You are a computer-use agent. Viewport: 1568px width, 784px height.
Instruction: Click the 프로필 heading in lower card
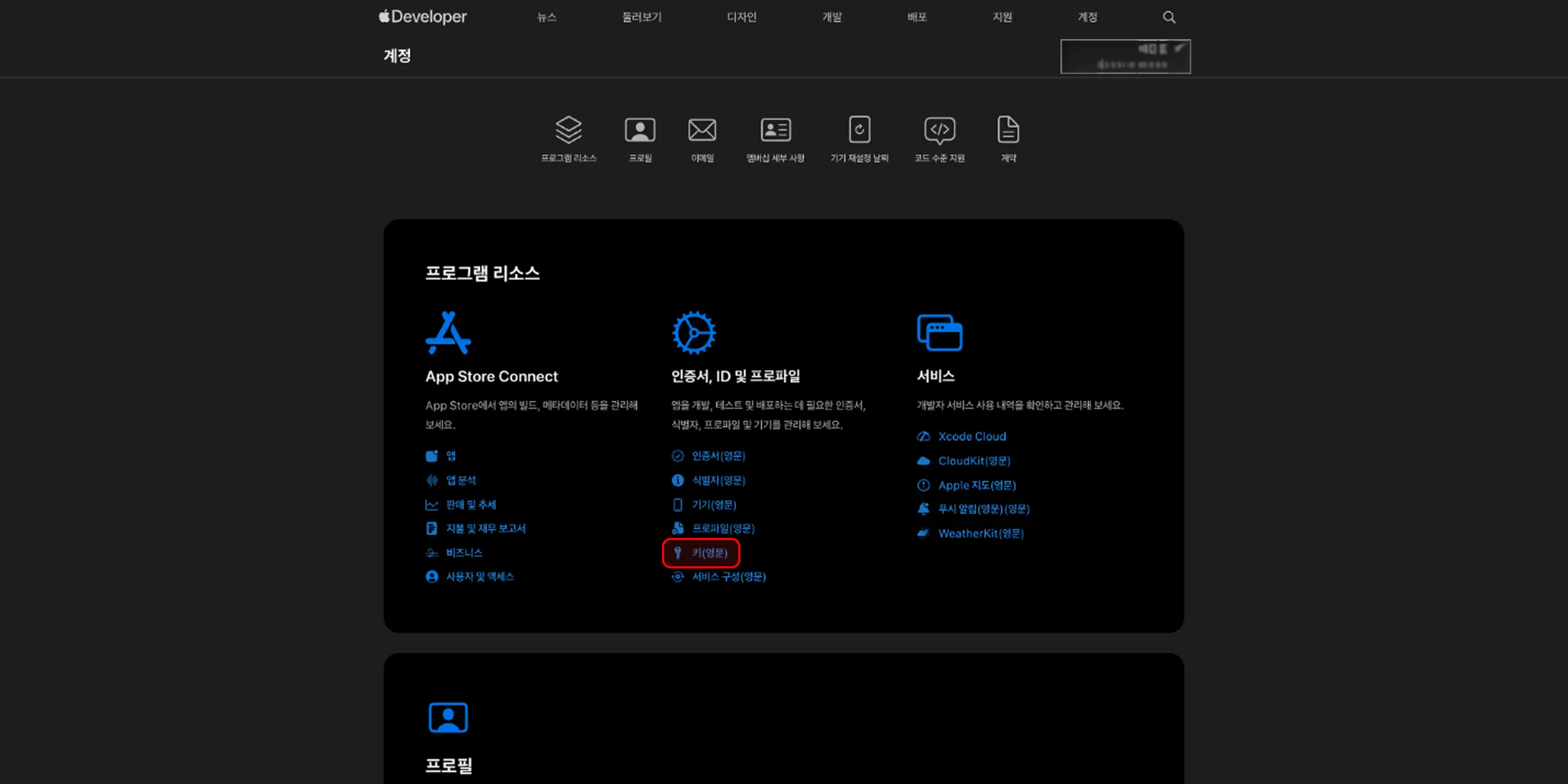[x=449, y=765]
